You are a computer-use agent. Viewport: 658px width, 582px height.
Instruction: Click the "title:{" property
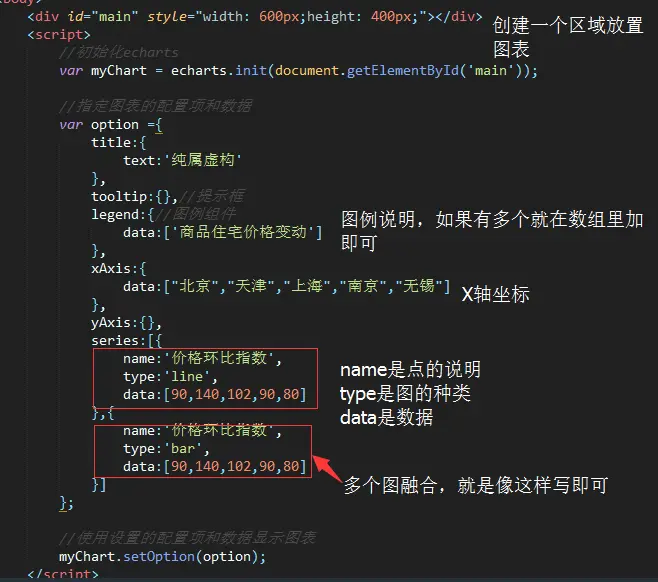point(119,143)
